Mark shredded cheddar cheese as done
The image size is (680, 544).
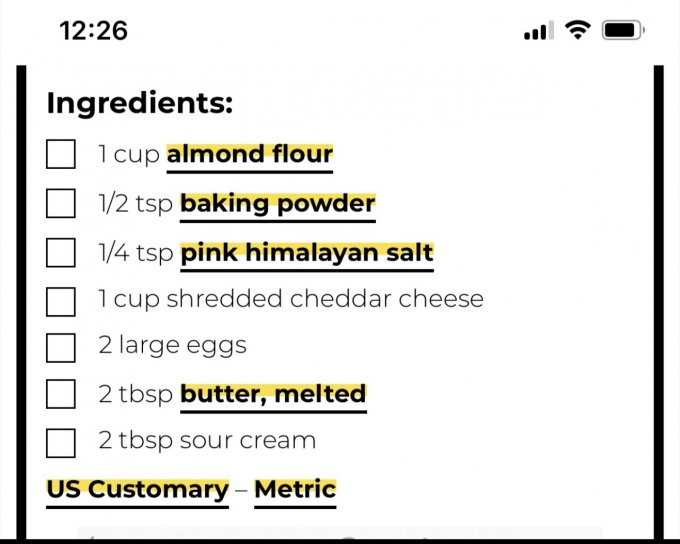point(61,300)
